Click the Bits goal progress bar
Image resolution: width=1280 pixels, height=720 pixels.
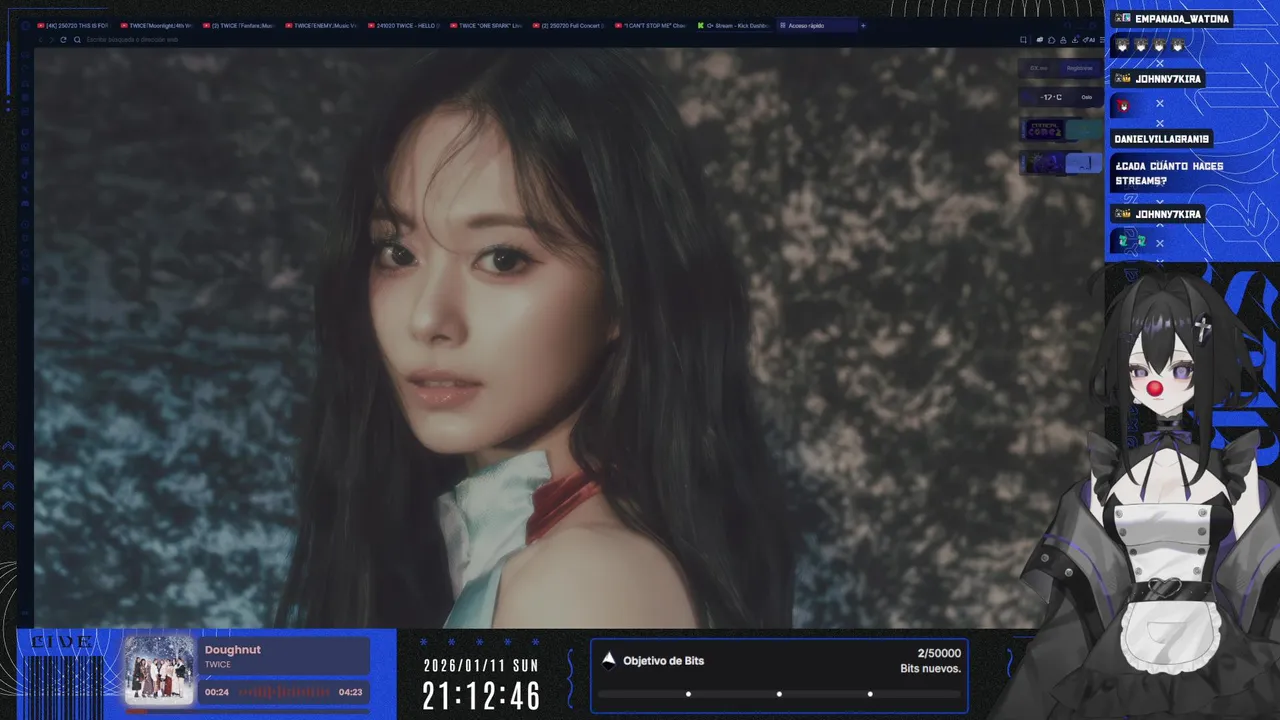tap(779, 694)
